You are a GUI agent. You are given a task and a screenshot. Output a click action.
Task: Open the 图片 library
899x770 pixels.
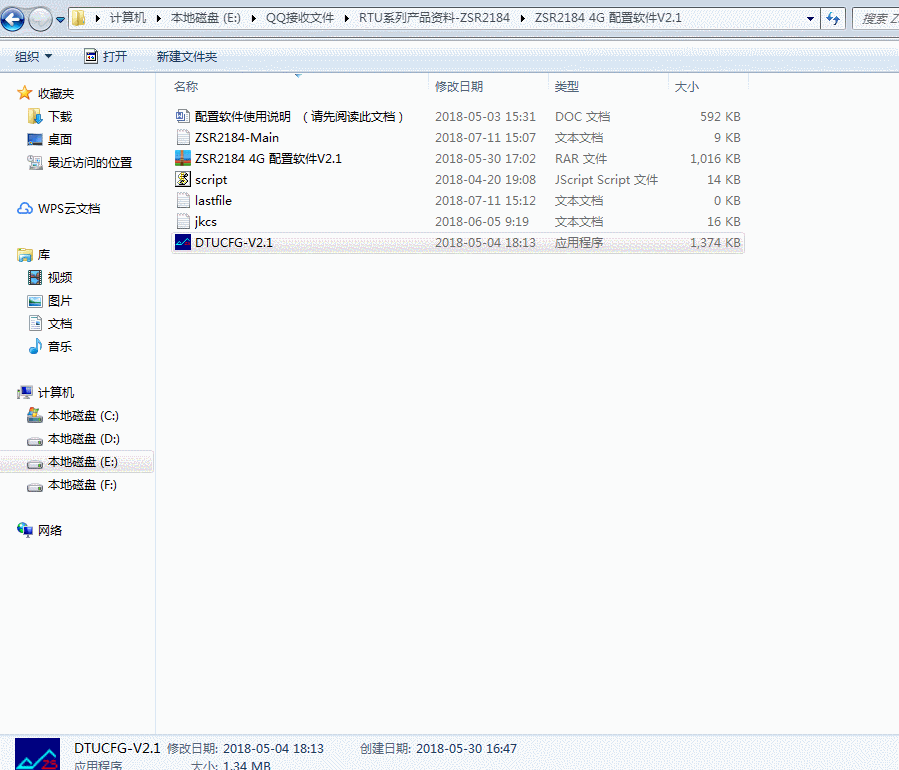point(60,300)
